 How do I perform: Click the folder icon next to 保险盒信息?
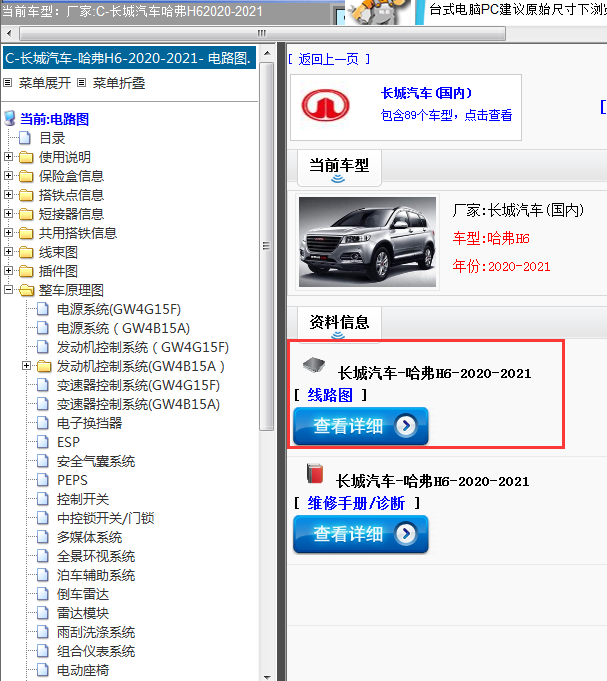point(26,176)
